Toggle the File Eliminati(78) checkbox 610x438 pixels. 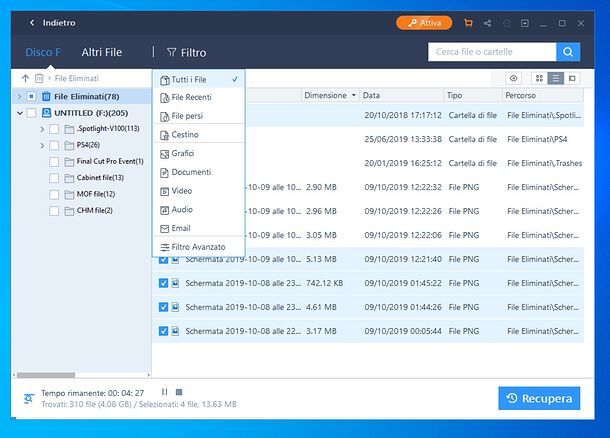[x=32, y=96]
